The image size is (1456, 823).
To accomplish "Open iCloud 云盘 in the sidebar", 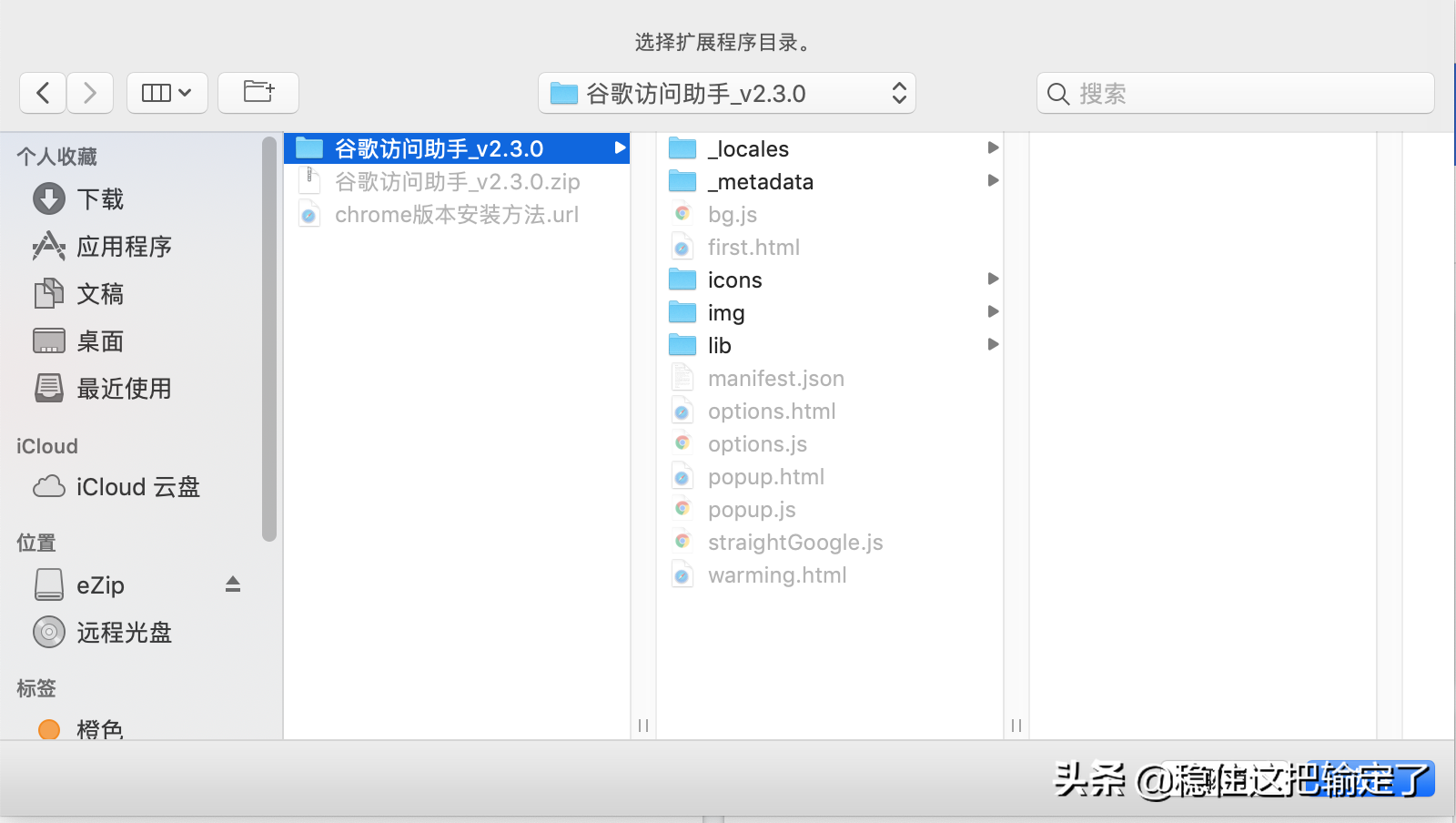I will coord(137,487).
